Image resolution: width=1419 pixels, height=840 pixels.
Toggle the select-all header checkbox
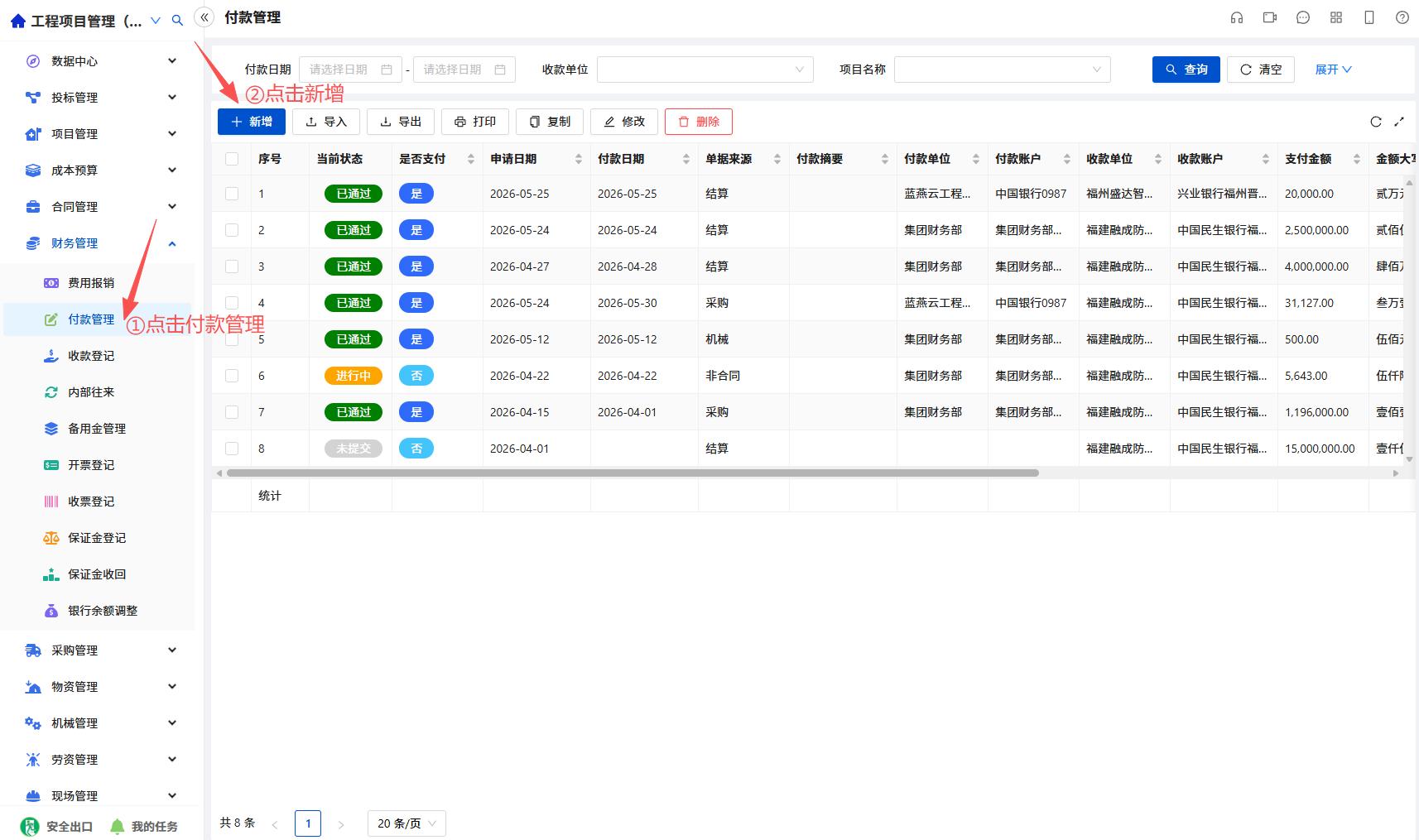pyautogui.click(x=232, y=159)
